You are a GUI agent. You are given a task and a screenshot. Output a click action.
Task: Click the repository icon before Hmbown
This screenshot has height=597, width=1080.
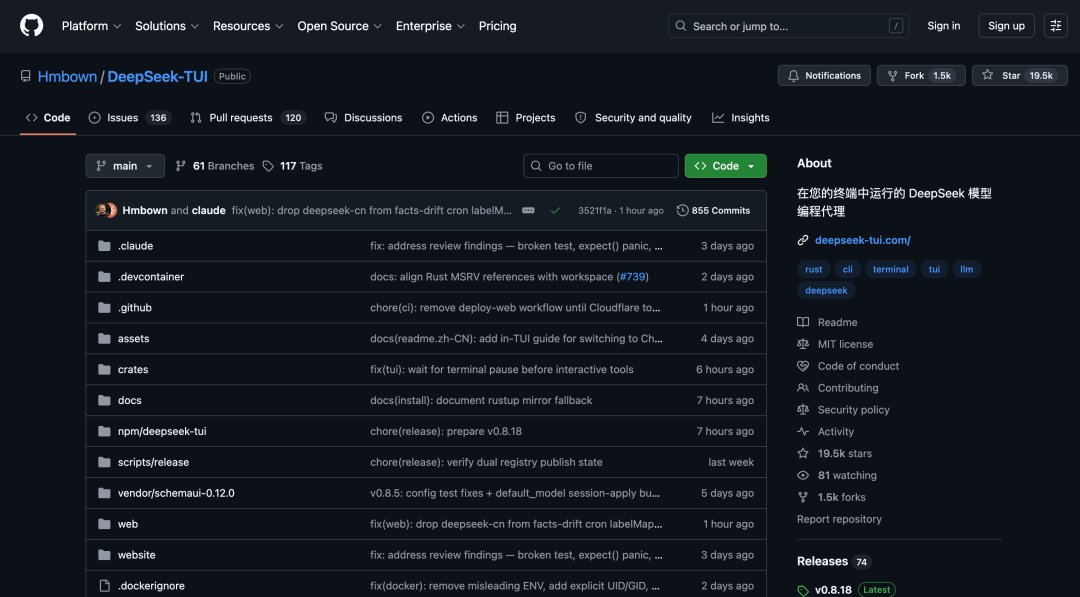click(x=25, y=76)
